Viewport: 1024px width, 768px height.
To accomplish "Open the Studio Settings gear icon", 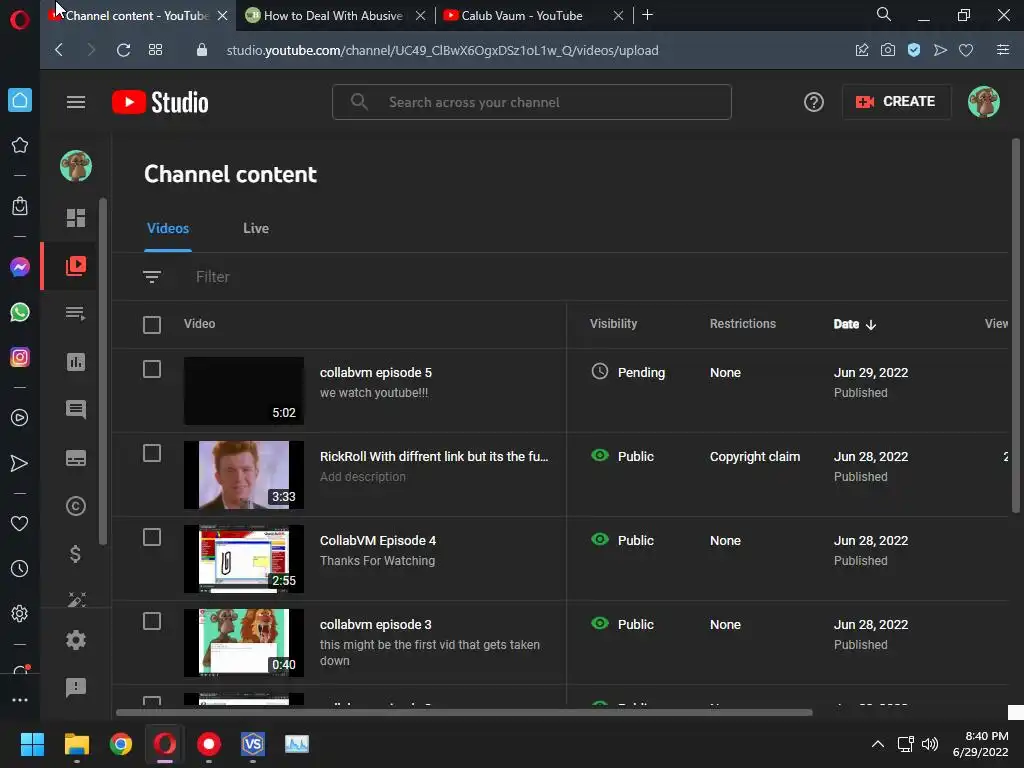I will click(x=76, y=640).
